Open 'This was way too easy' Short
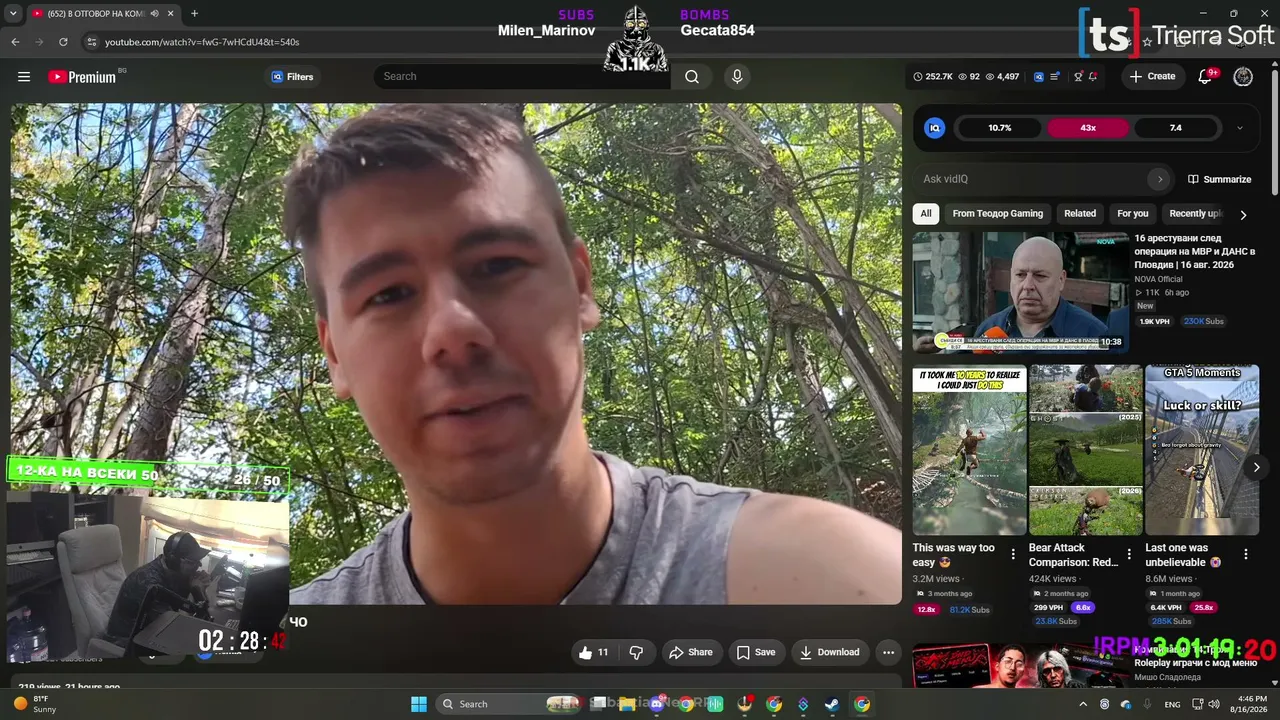Image resolution: width=1280 pixels, height=720 pixels. coord(969,450)
